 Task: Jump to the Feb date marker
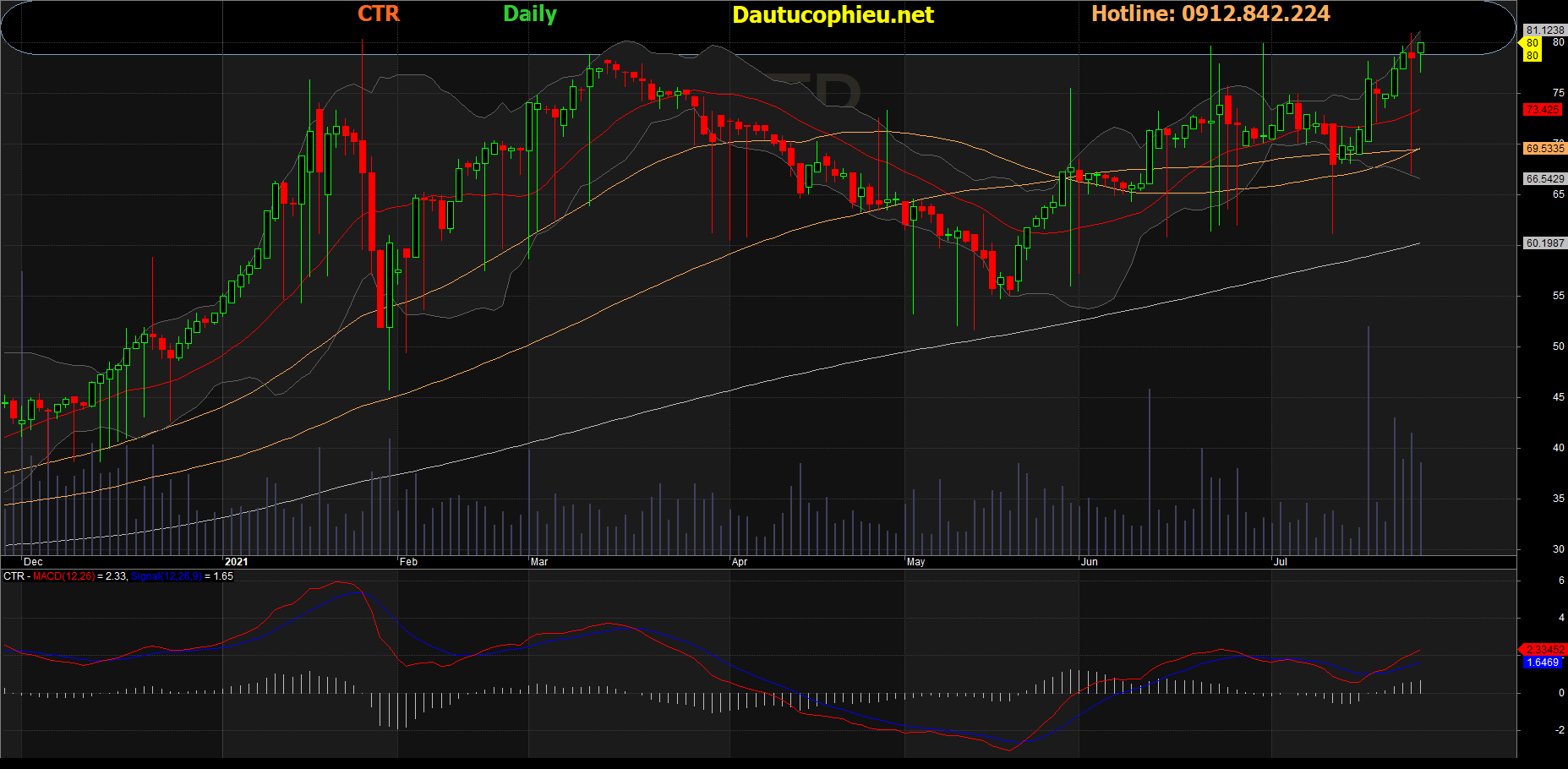408,562
